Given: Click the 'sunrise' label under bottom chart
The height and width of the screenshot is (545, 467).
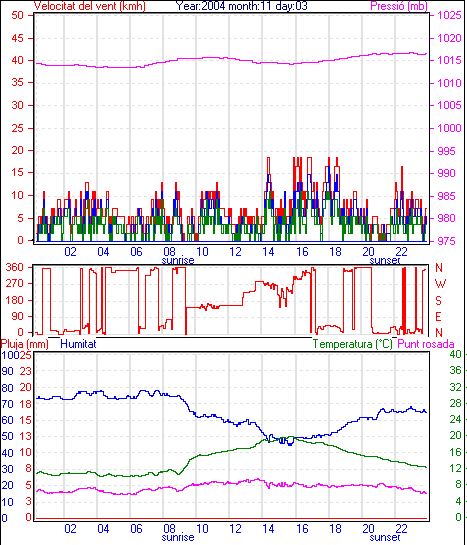Looking at the screenshot, I should [x=178, y=537].
